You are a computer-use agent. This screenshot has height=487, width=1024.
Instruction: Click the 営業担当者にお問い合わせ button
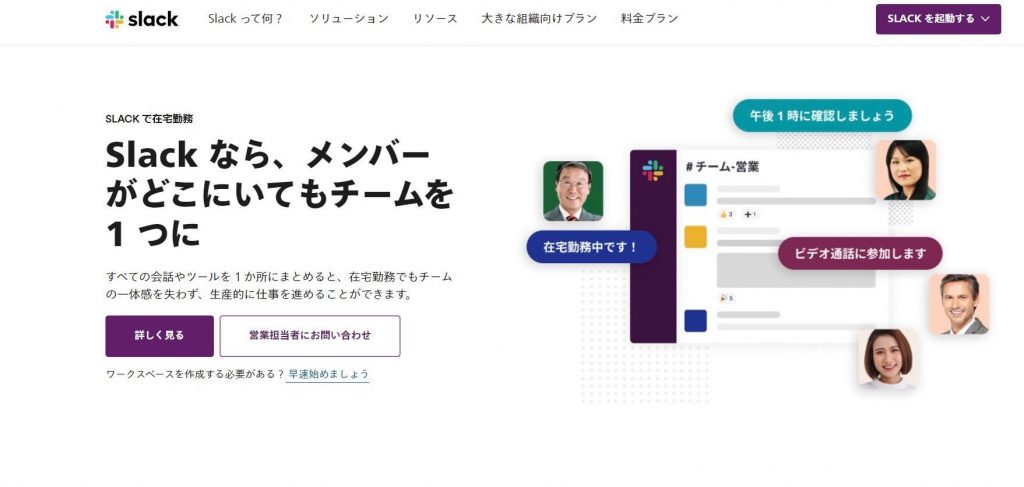tap(310, 336)
